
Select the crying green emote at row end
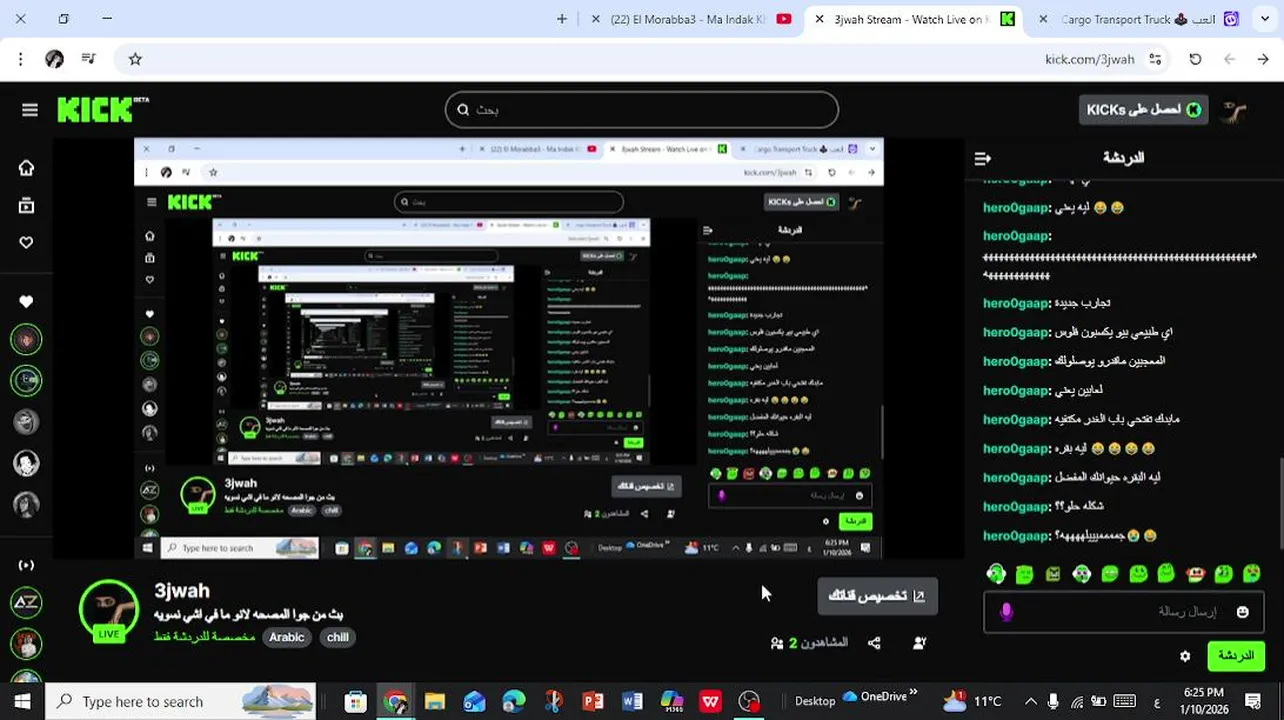[x=1251, y=574]
